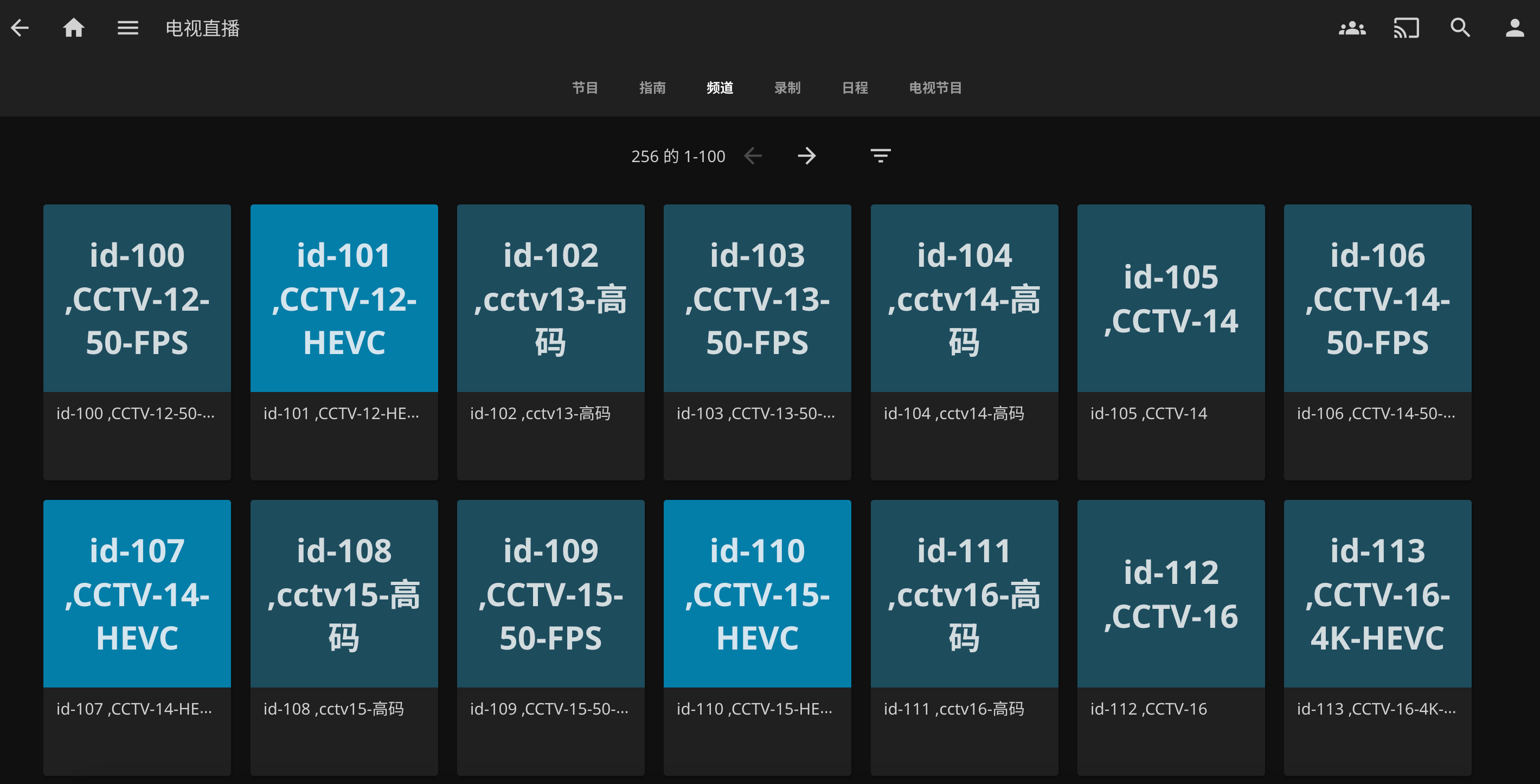
Task: Switch to the 节目 tab
Action: pyautogui.click(x=585, y=88)
